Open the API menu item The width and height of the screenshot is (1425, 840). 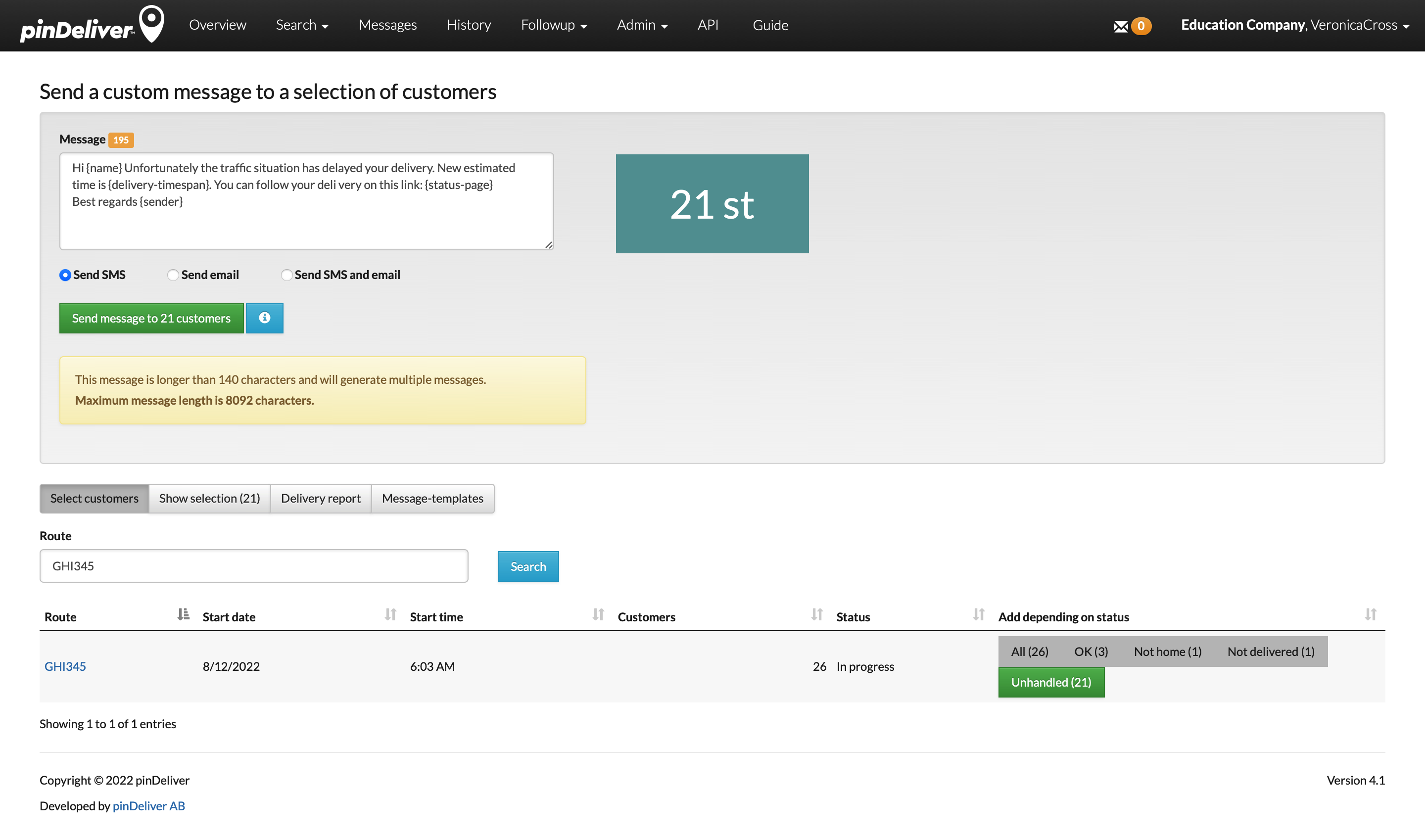[x=708, y=25]
